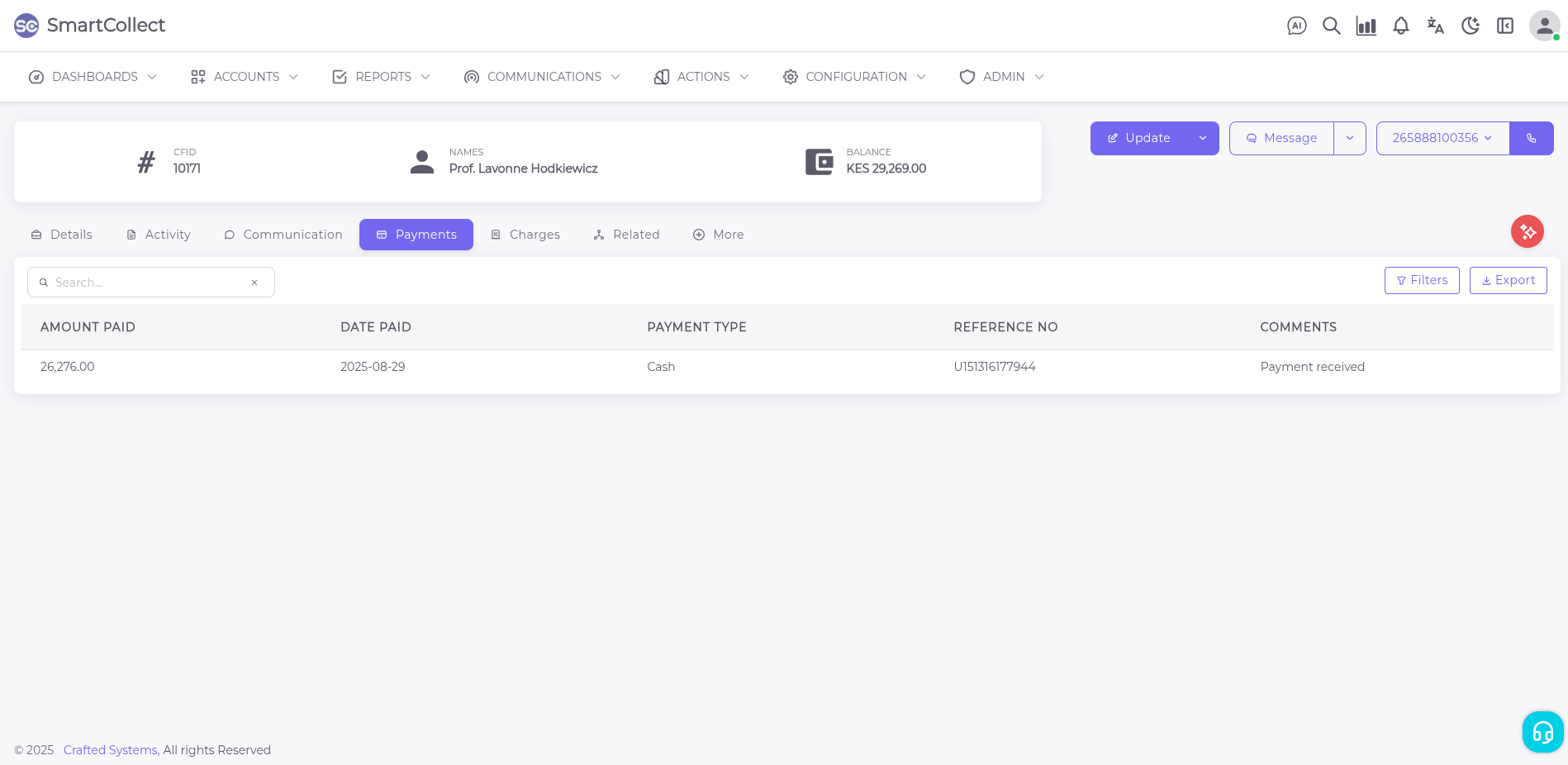1568x765 pixels.
Task: Click the phone call button
Action: pyautogui.click(x=1531, y=138)
